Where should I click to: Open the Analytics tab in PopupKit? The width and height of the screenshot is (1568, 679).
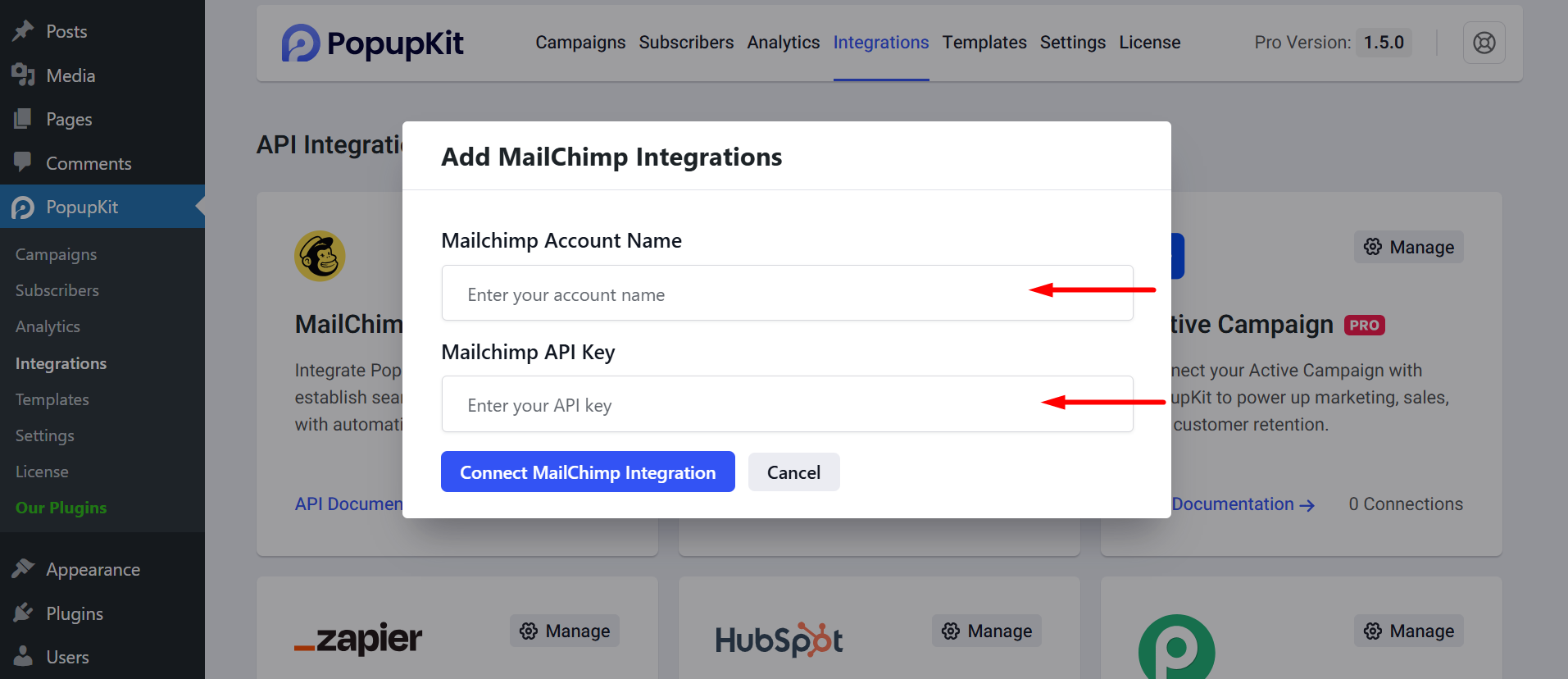782,42
